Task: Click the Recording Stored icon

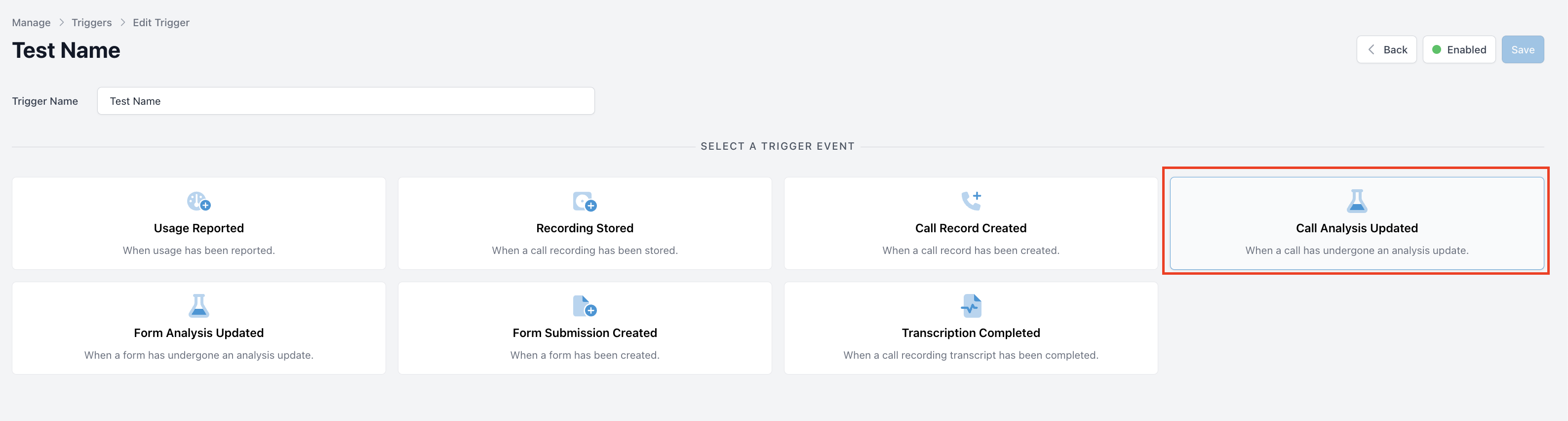Action: tap(585, 201)
